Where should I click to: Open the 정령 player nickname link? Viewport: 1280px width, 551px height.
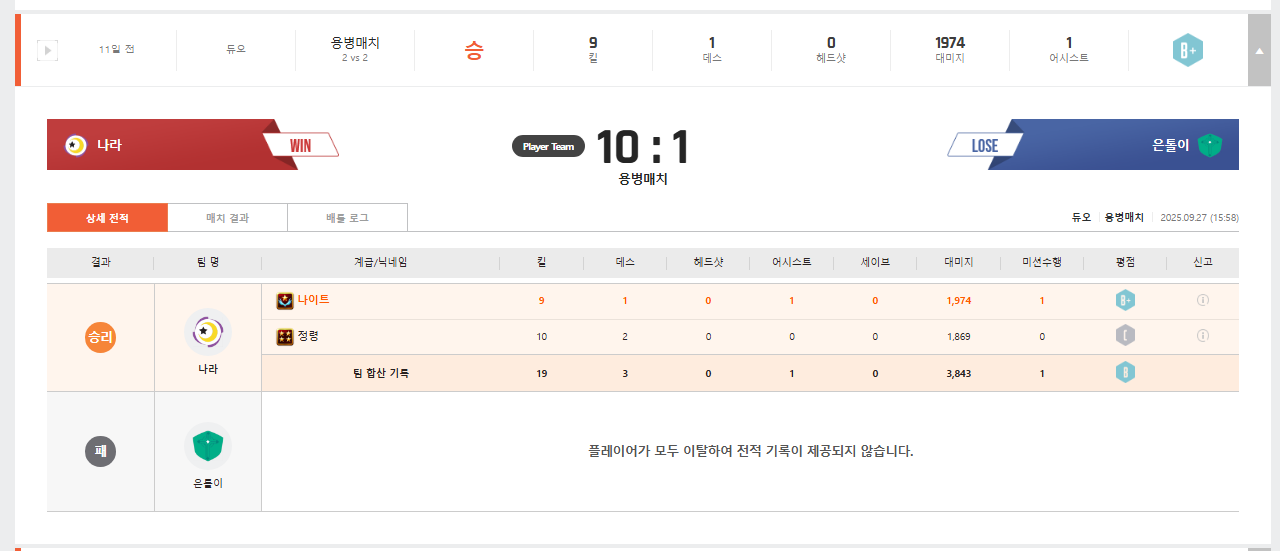point(308,336)
